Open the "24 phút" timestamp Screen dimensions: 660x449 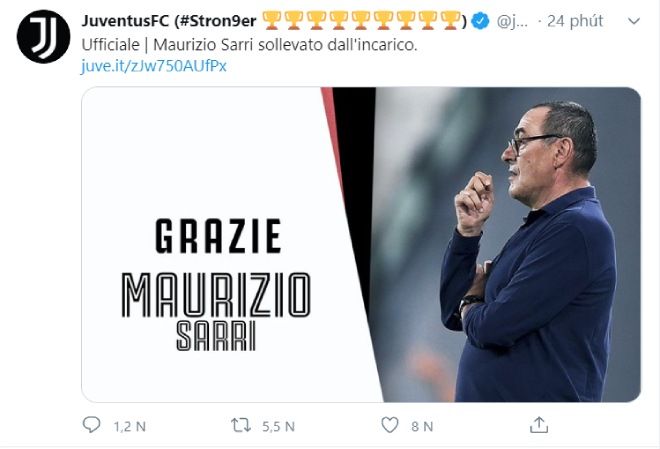[x=570, y=21]
